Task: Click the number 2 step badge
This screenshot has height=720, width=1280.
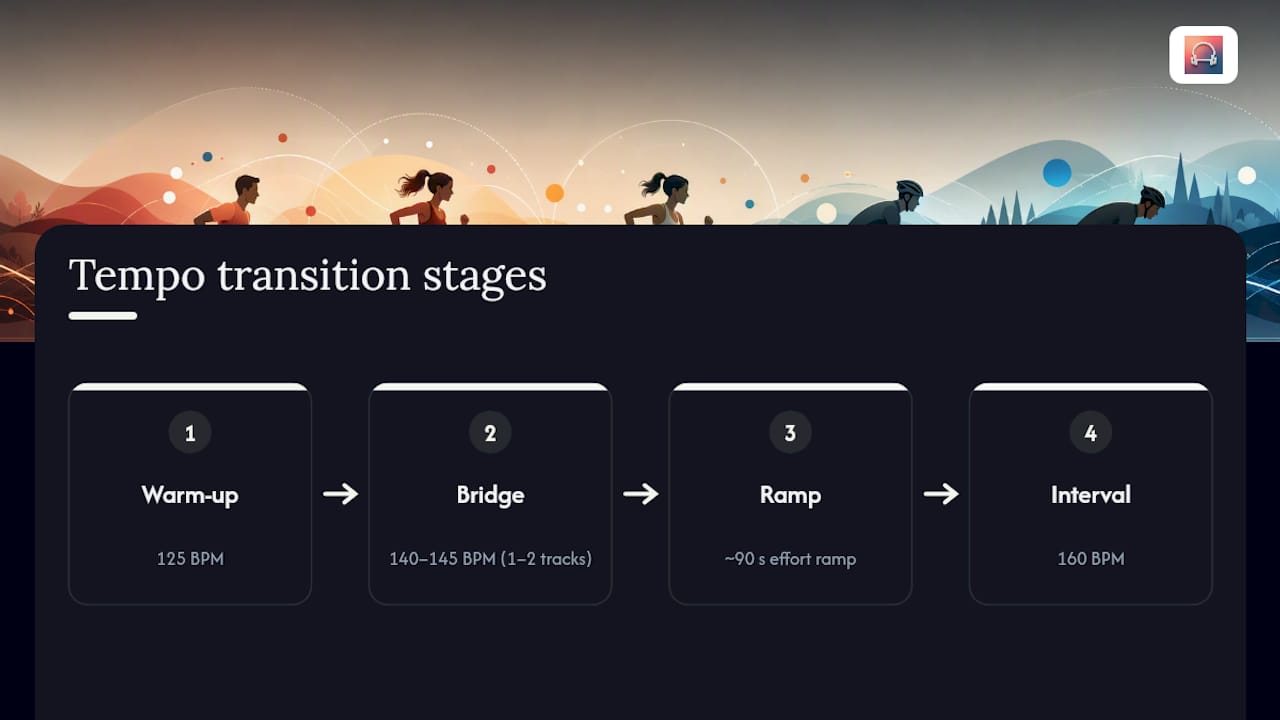Action: (490, 433)
